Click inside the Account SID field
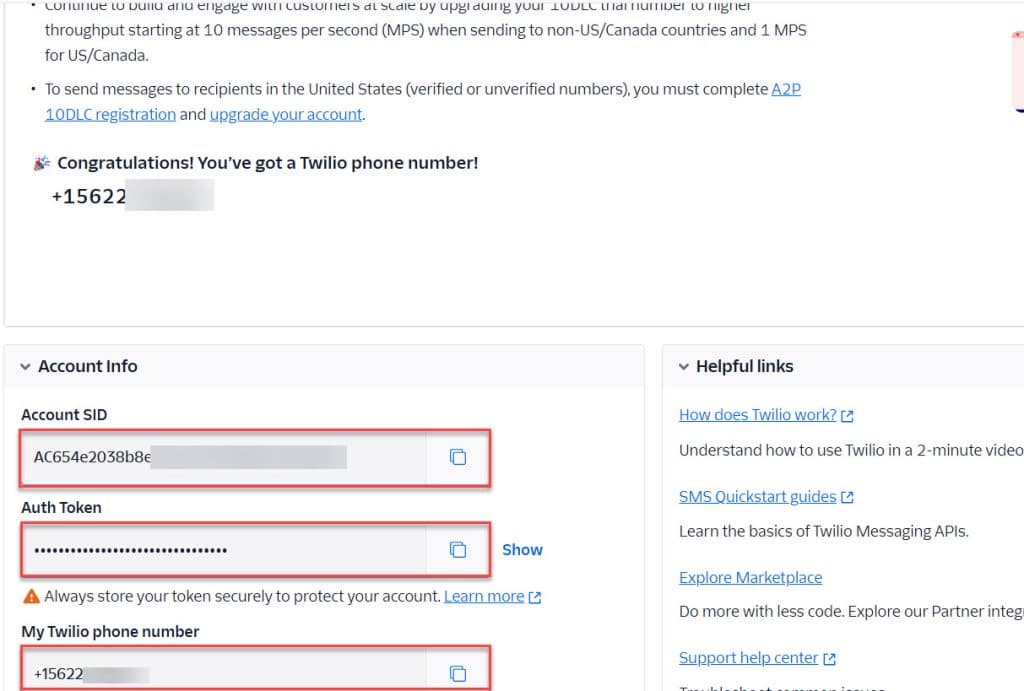The height and width of the screenshot is (691, 1024). [223, 457]
